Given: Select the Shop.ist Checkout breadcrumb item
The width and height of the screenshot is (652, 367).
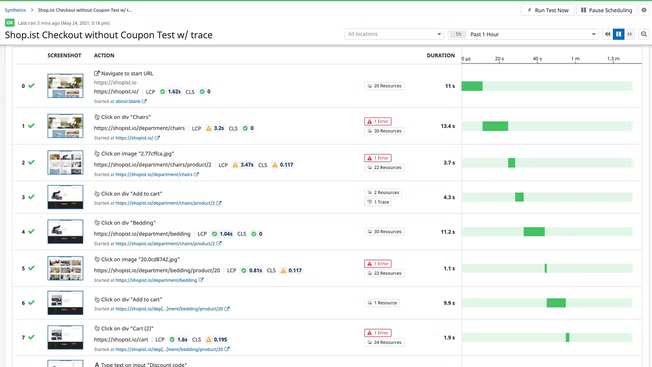Looking at the screenshot, I should click(x=85, y=10).
